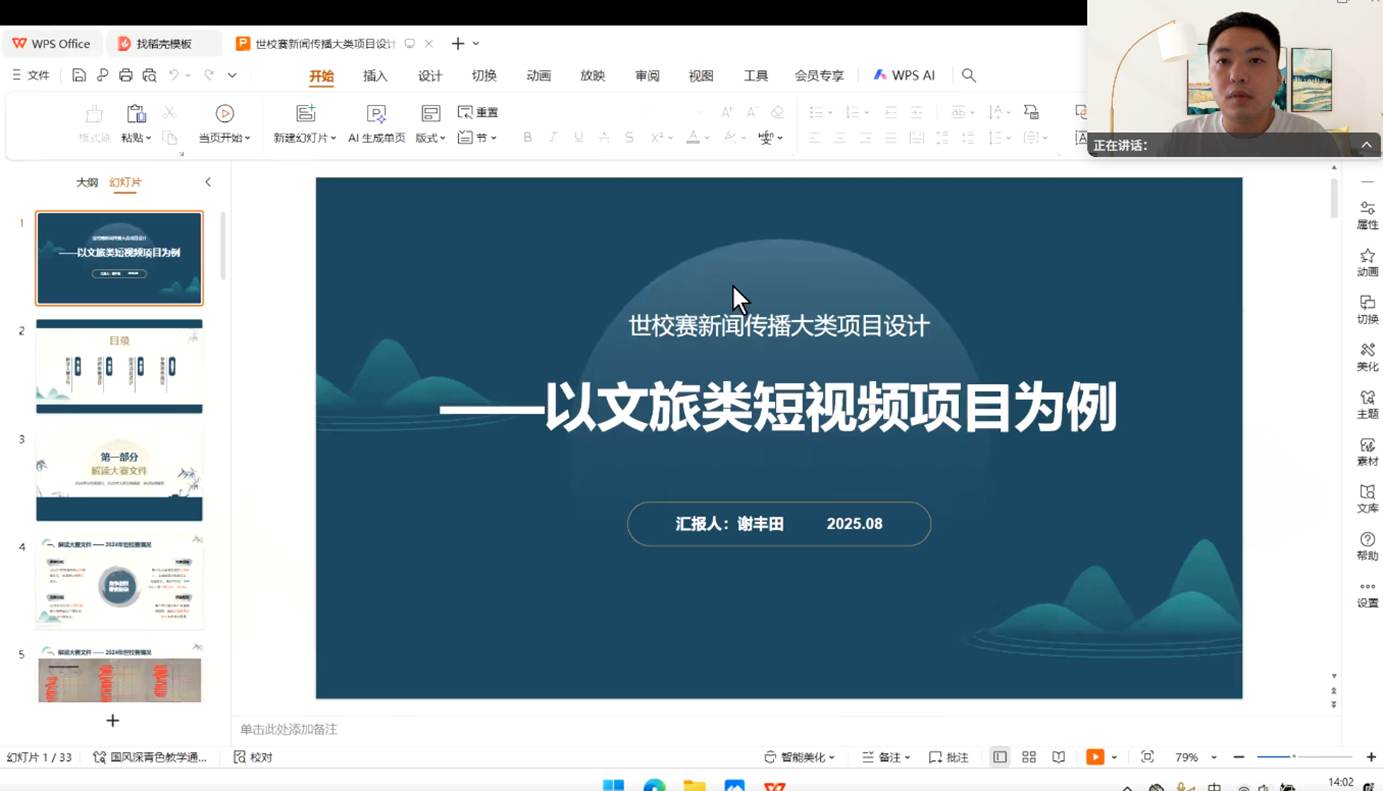Image resolution: width=1383 pixels, height=791 pixels.
Task: Click the print icon in quick access toolbar
Action: pyautogui.click(x=125, y=75)
